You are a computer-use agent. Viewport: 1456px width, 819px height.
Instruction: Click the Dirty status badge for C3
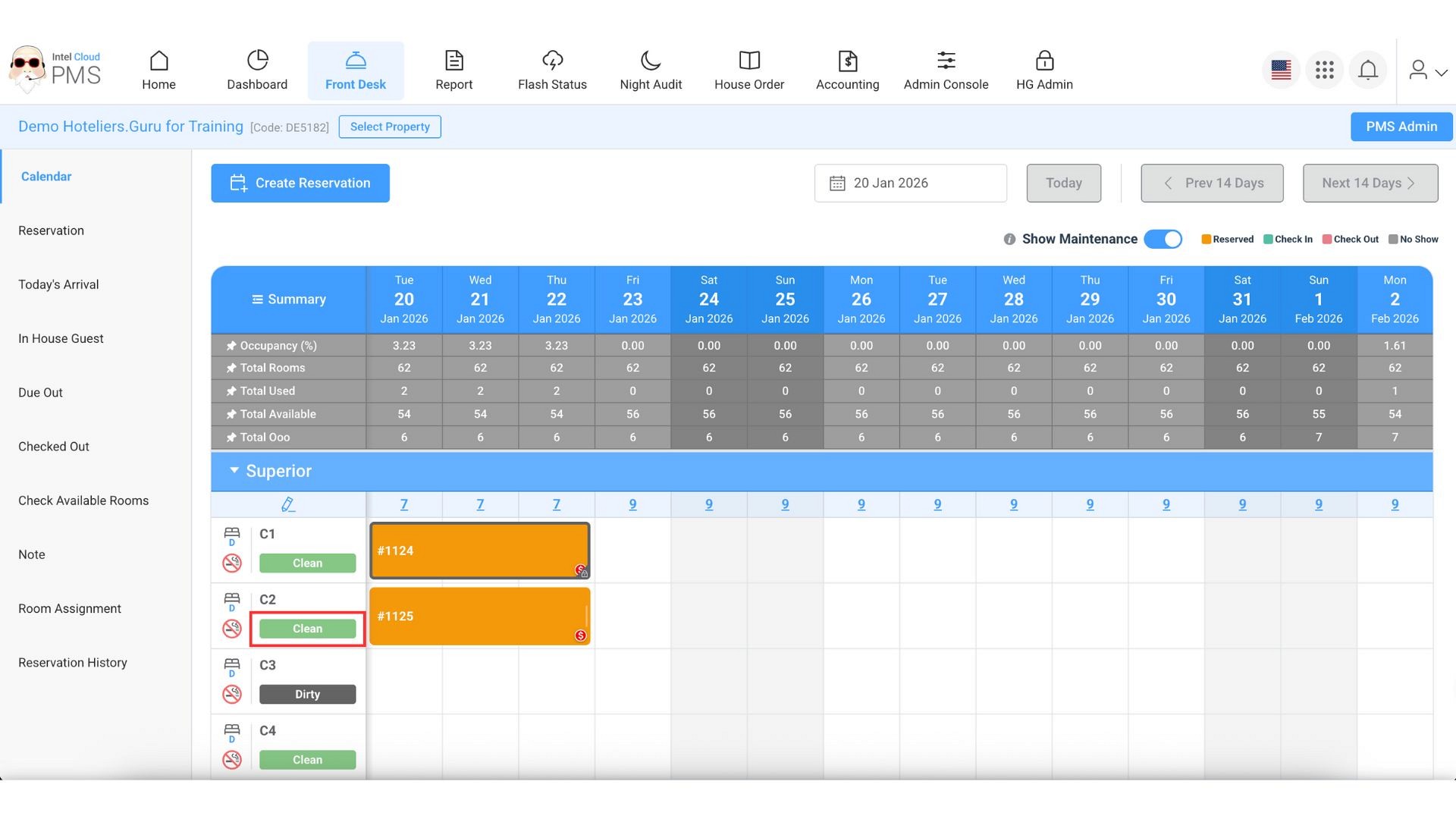pos(307,695)
